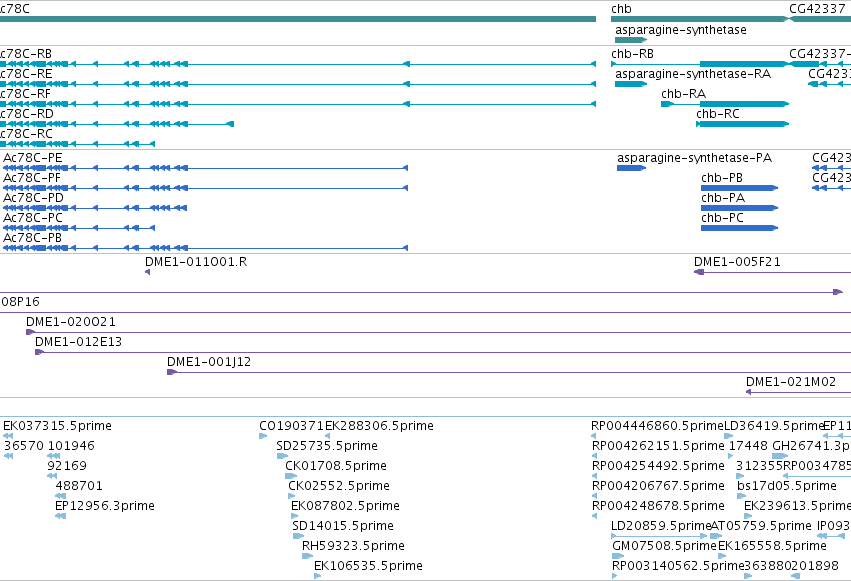Image resolution: width=851 pixels, height=581 pixels.
Task: Click the SD14015.5prime EST feature
Action: (298, 536)
